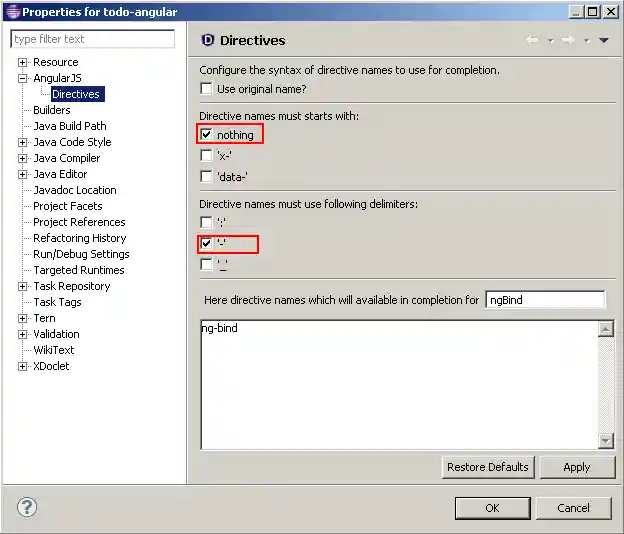Select Task Repository label in tree
Image resolution: width=624 pixels, height=534 pixels.
(72, 286)
